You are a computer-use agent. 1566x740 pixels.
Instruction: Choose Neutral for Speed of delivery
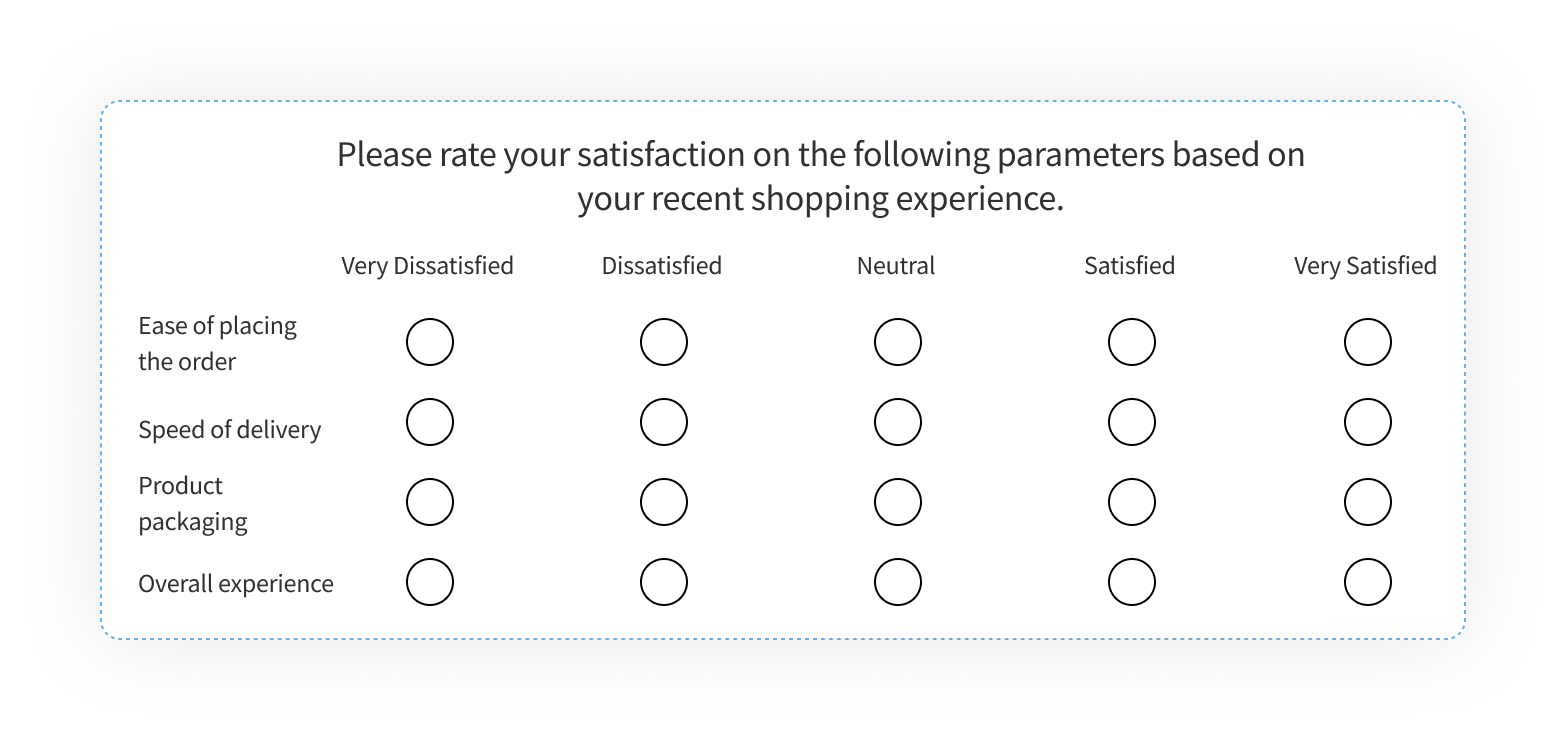pos(897,421)
